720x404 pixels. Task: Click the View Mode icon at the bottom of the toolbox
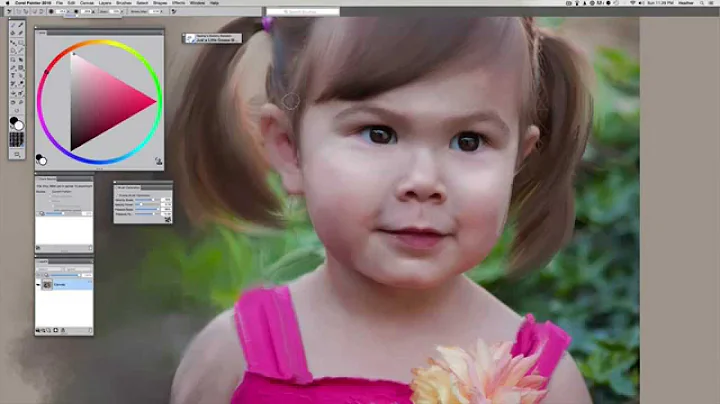pyautogui.click(x=17, y=155)
